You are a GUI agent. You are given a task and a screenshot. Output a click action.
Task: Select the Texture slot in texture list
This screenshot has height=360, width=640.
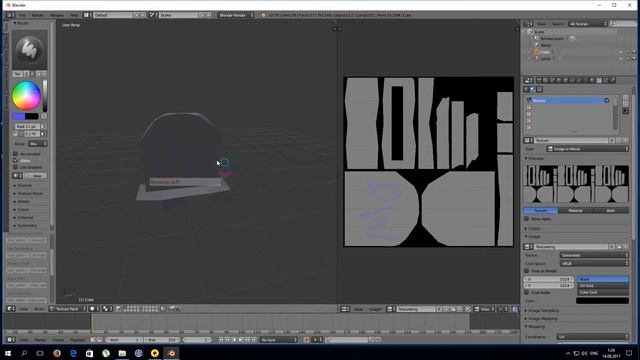coord(568,100)
